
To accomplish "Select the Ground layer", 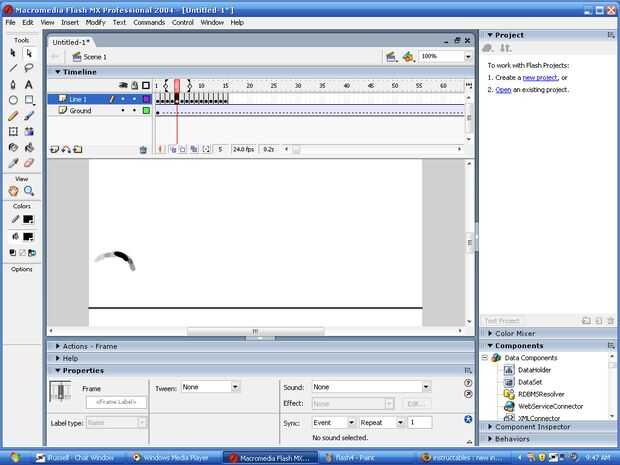I will point(80,111).
